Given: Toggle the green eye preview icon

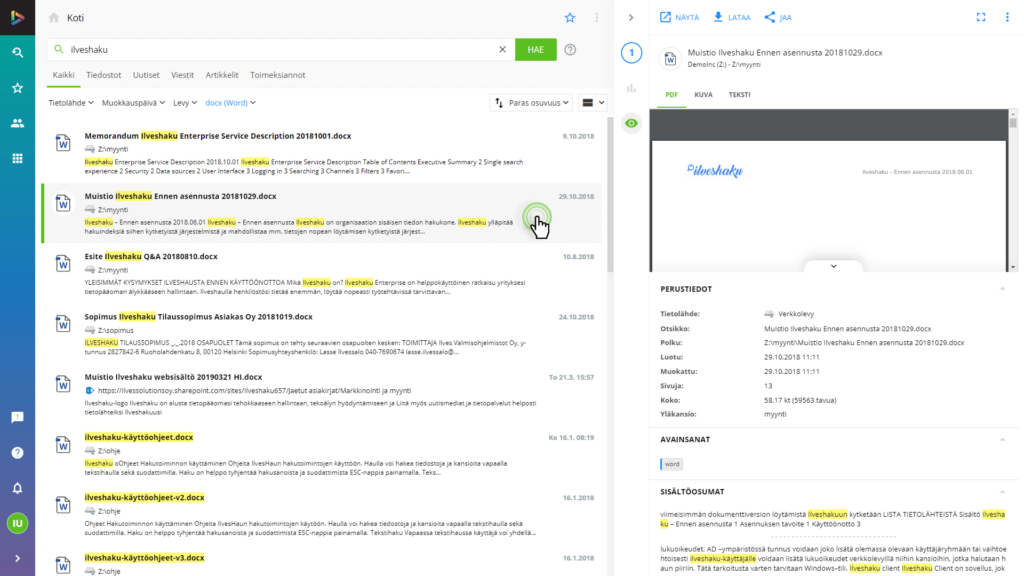Looking at the screenshot, I should click(632, 123).
